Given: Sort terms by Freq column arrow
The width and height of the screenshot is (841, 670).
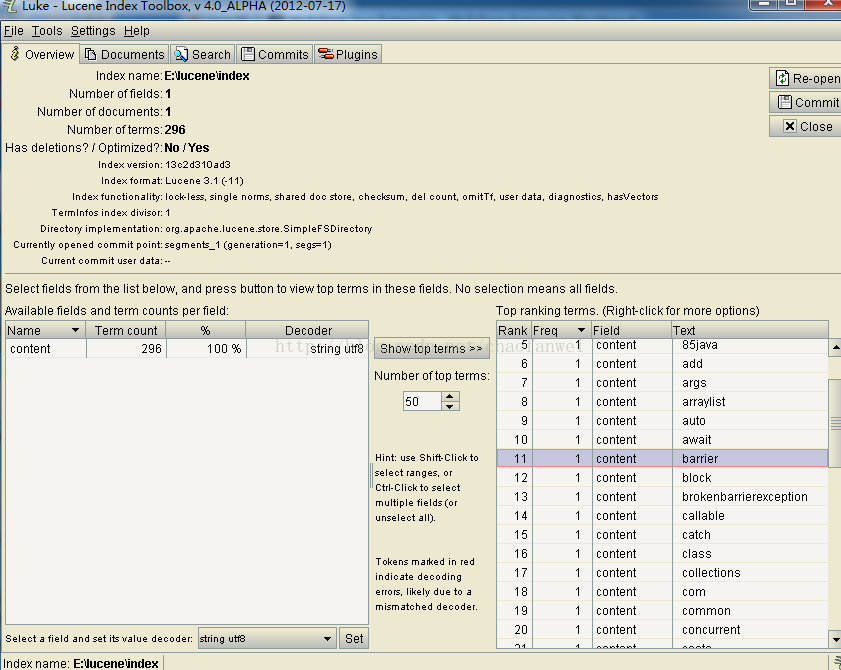Looking at the screenshot, I should point(581,330).
